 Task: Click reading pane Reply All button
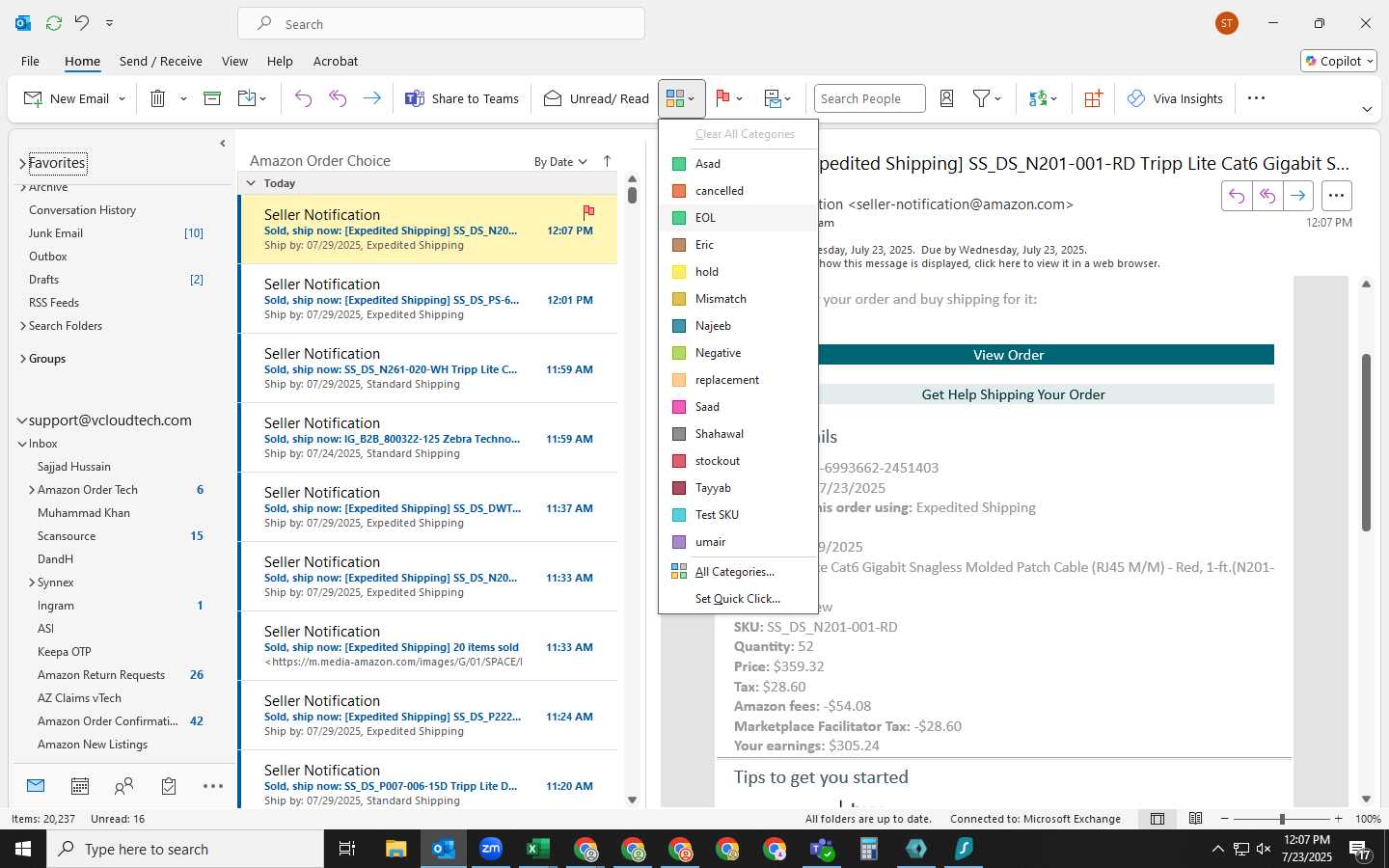tap(1267, 196)
